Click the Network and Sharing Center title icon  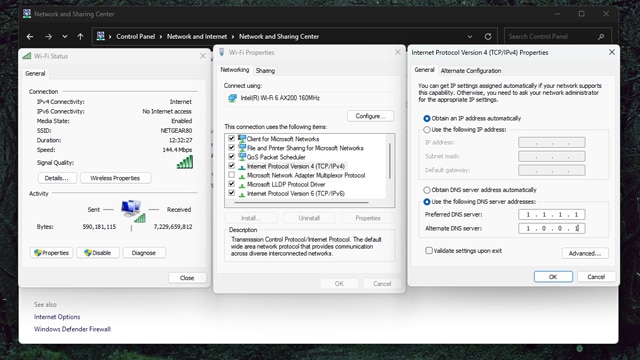point(27,13)
